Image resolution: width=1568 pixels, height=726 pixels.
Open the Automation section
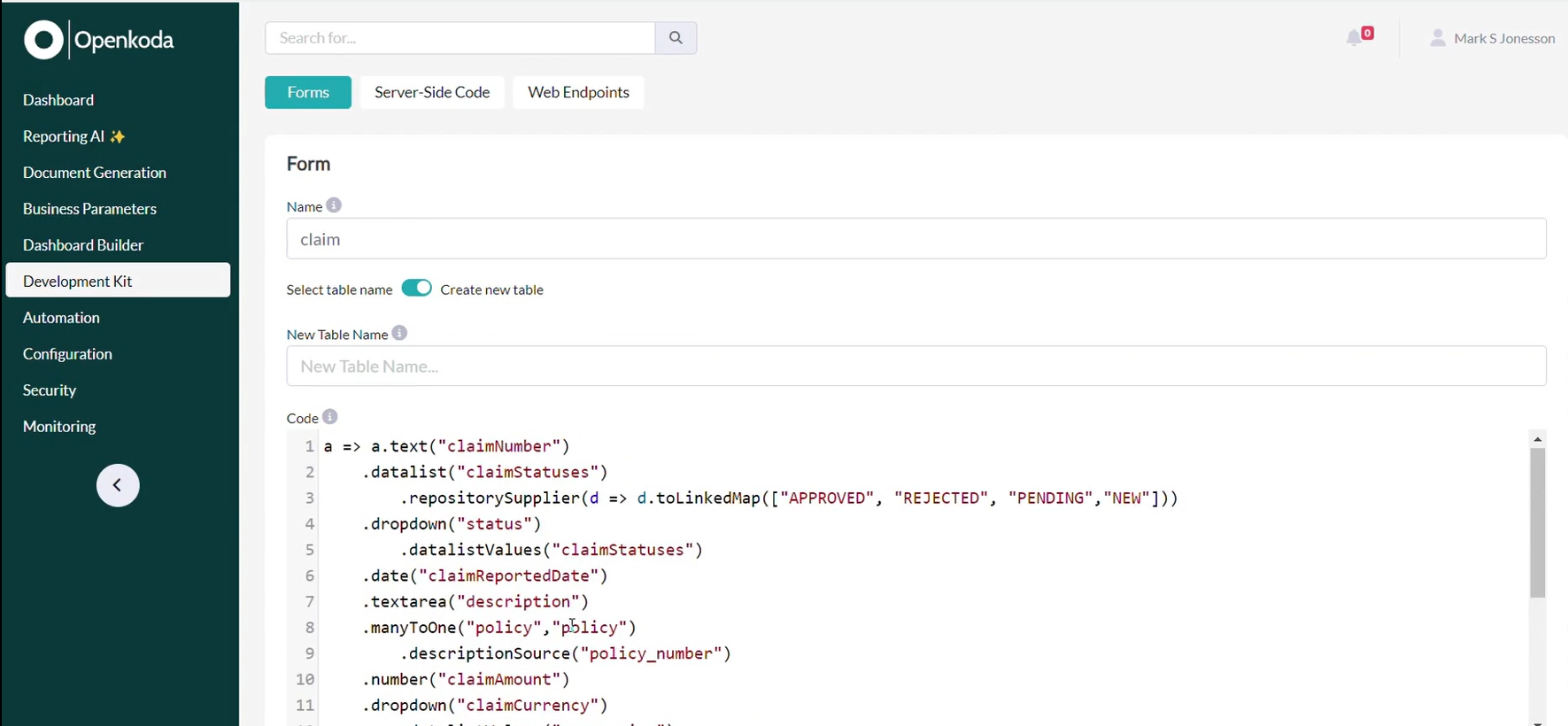point(61,318)
